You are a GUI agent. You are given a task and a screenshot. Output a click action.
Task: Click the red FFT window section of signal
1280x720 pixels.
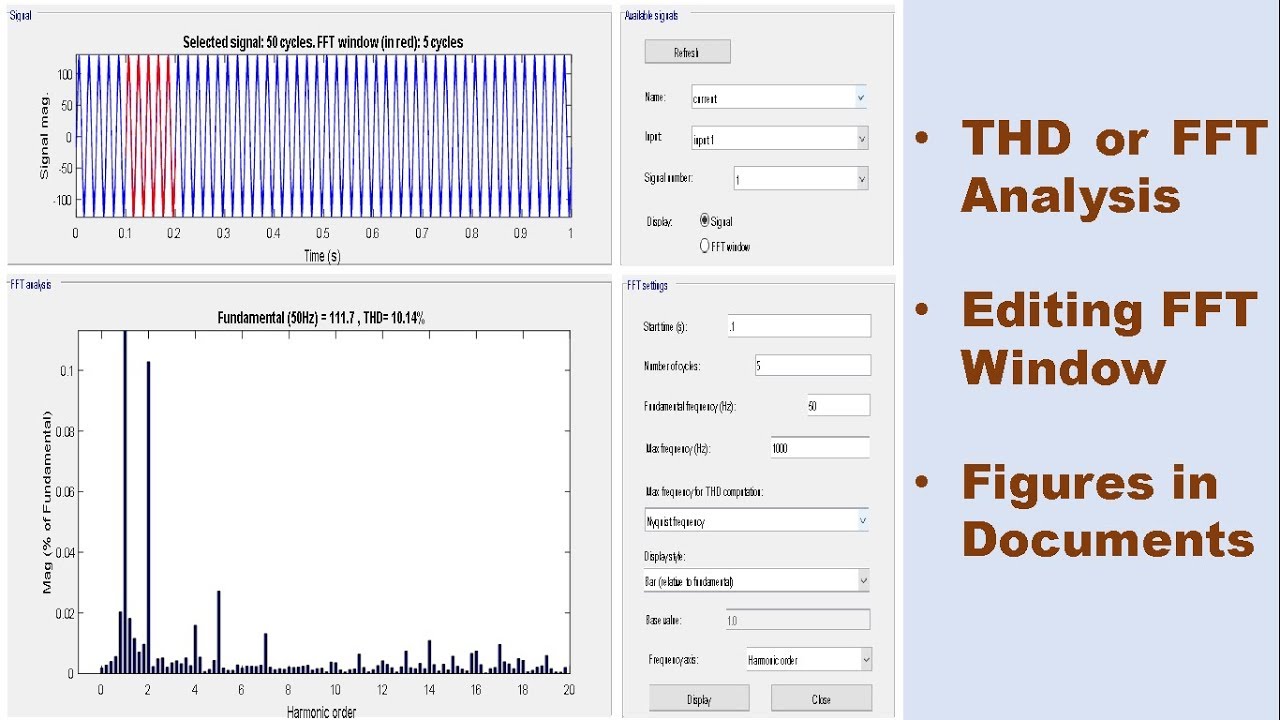[x=150, y=135]
